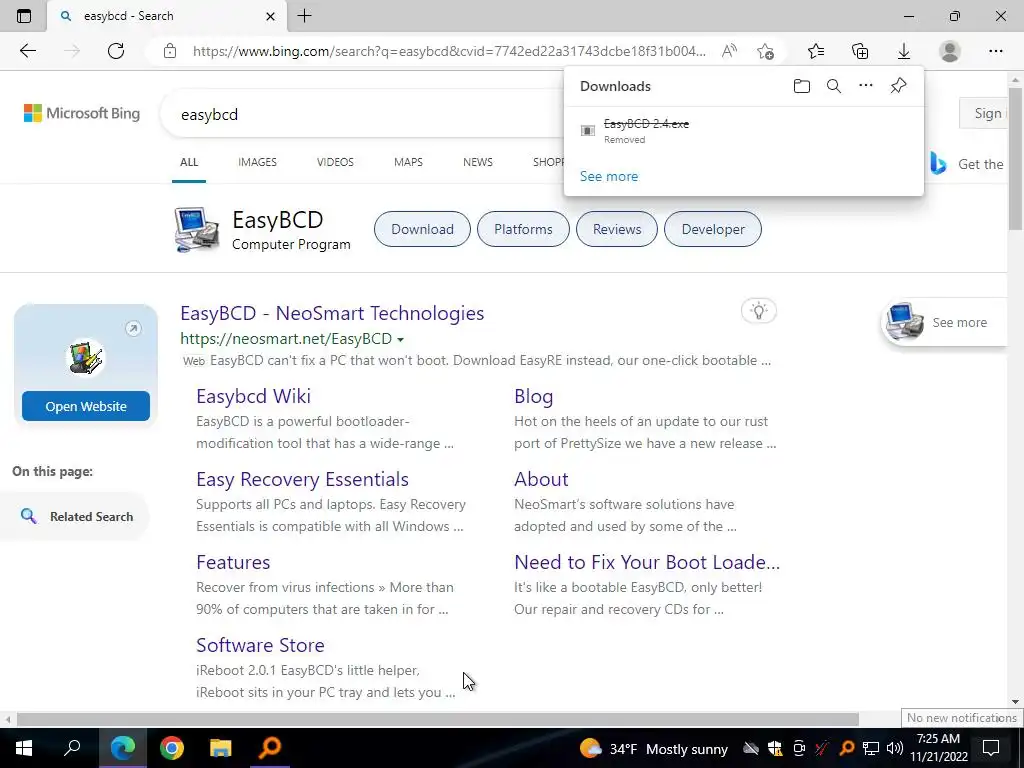
Task: Open Need to Fix Your Boot Loader link
Action: tap(647, 562)
